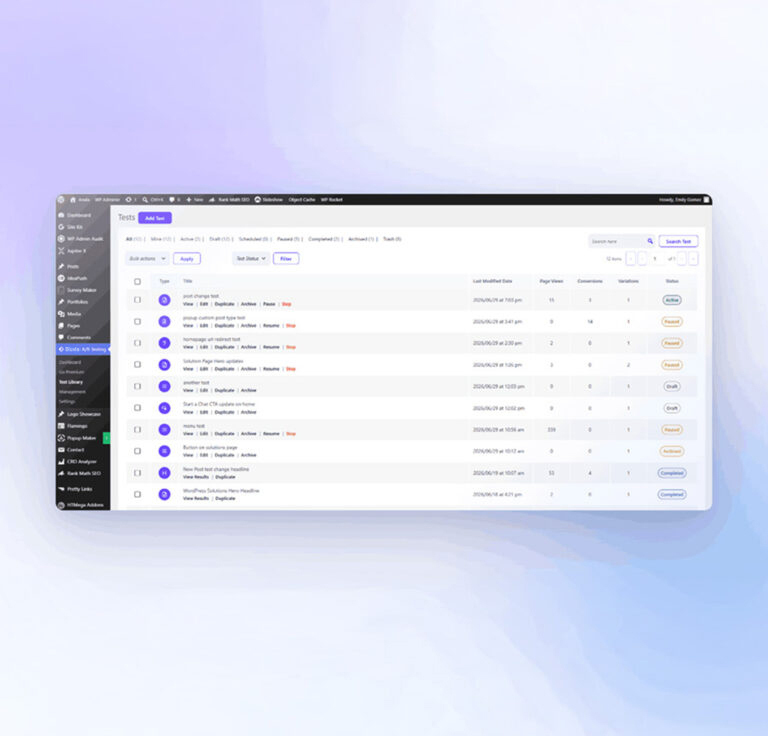Switch to the Paused filter tab

tap(288, 239)
